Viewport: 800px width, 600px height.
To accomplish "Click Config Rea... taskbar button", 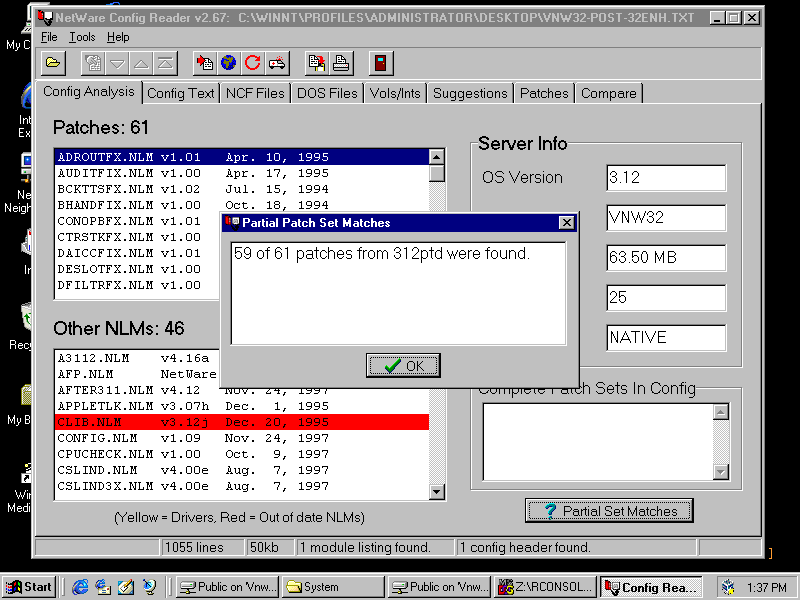I will click(x=651, y=587).
